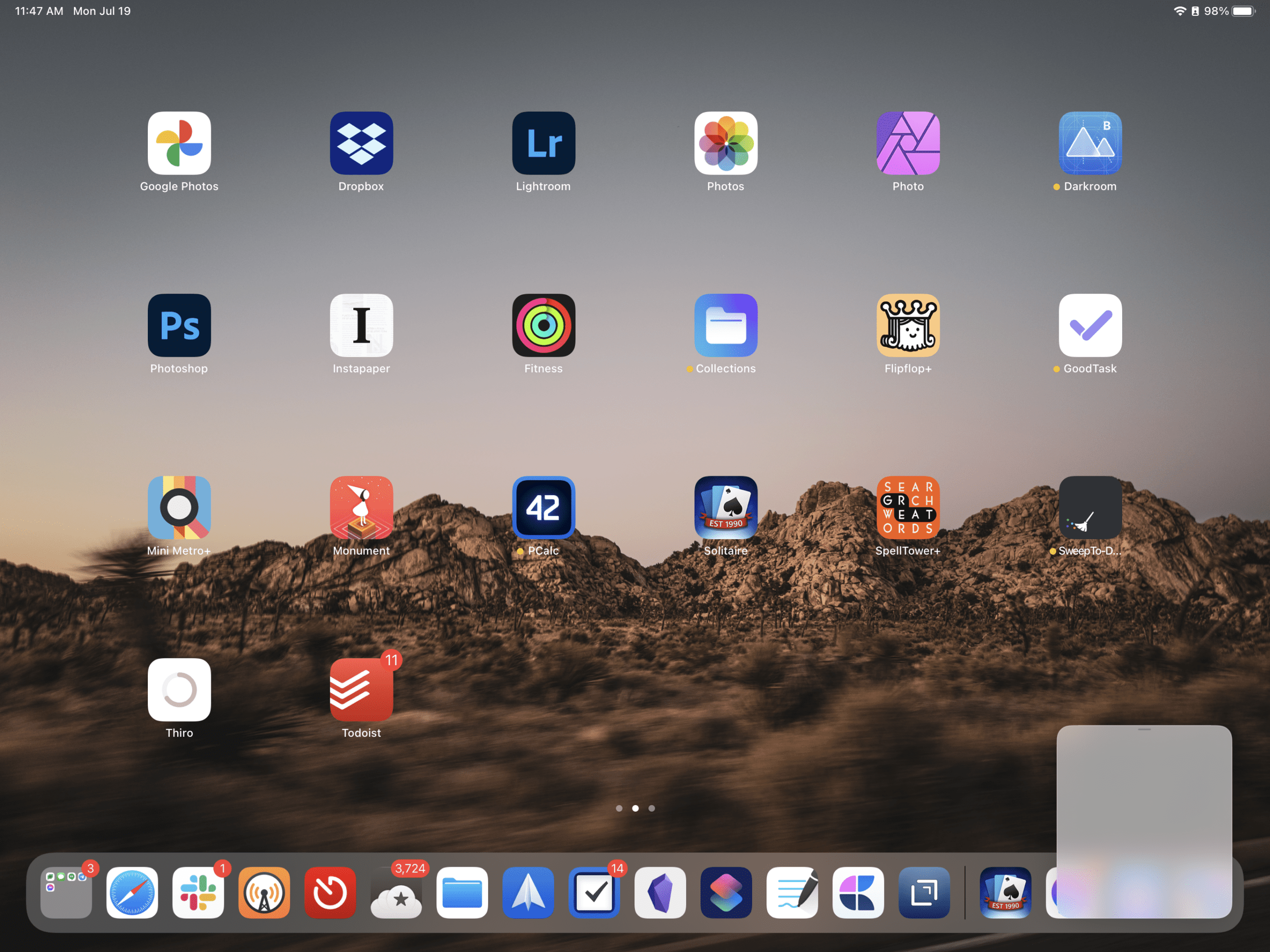This screenshot has height=952, width=1270.
Task: Open the blue overlapping-squares dock app
Action: click(924, 892)
